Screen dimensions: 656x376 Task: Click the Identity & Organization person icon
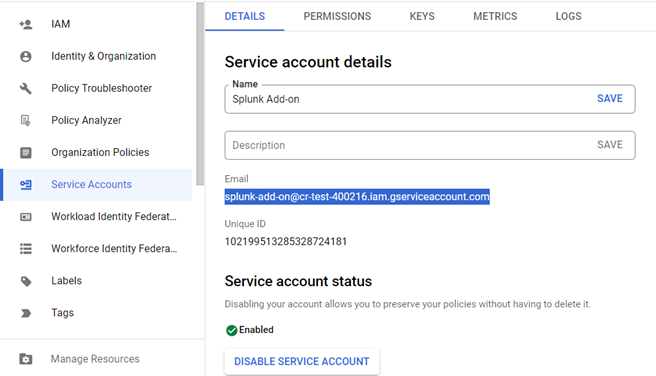(26, 56)
